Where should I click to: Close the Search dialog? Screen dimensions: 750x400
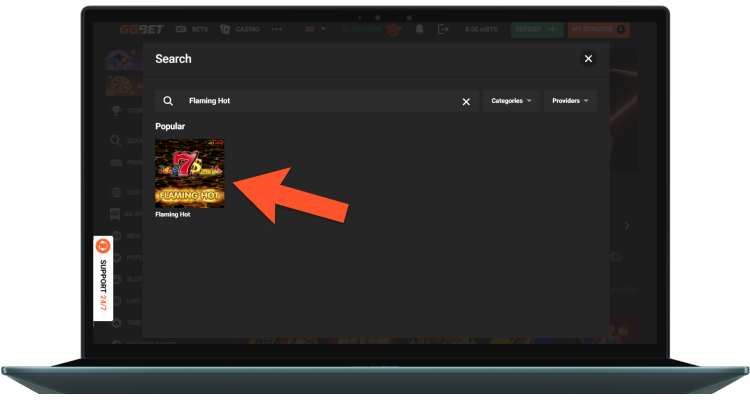point(588,59)
